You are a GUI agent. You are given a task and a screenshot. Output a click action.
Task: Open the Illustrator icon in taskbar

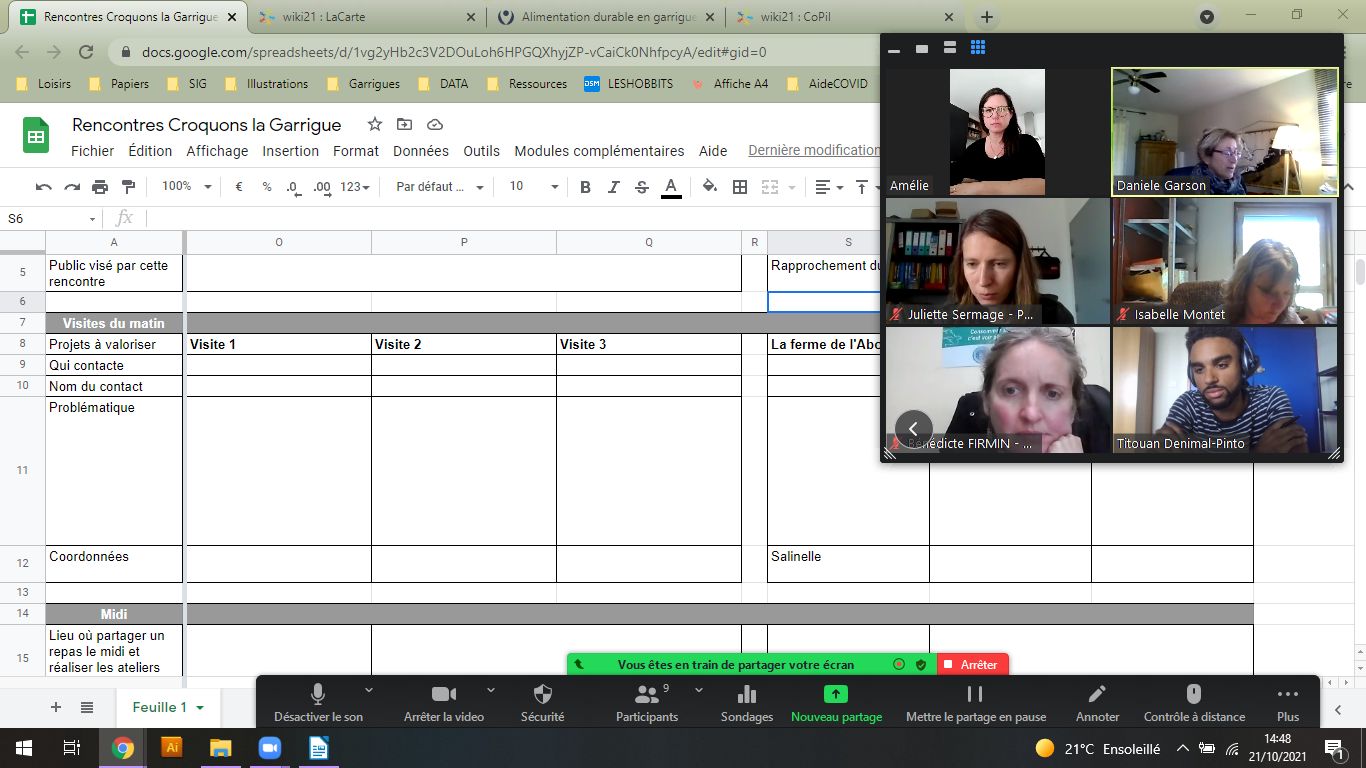point(172,747)
